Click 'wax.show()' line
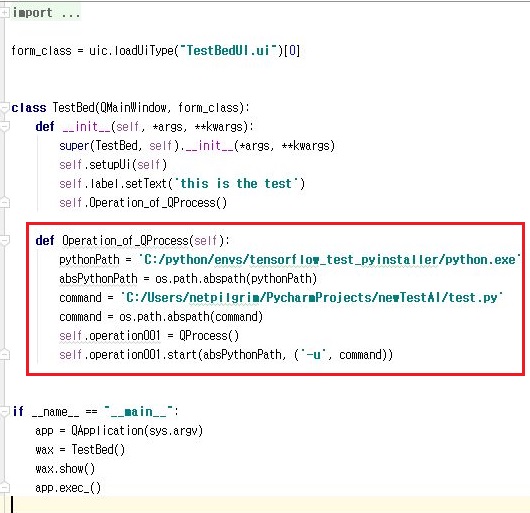Image resolution: width=530 pixels, height=513 pixels. [x=65, y=469]
